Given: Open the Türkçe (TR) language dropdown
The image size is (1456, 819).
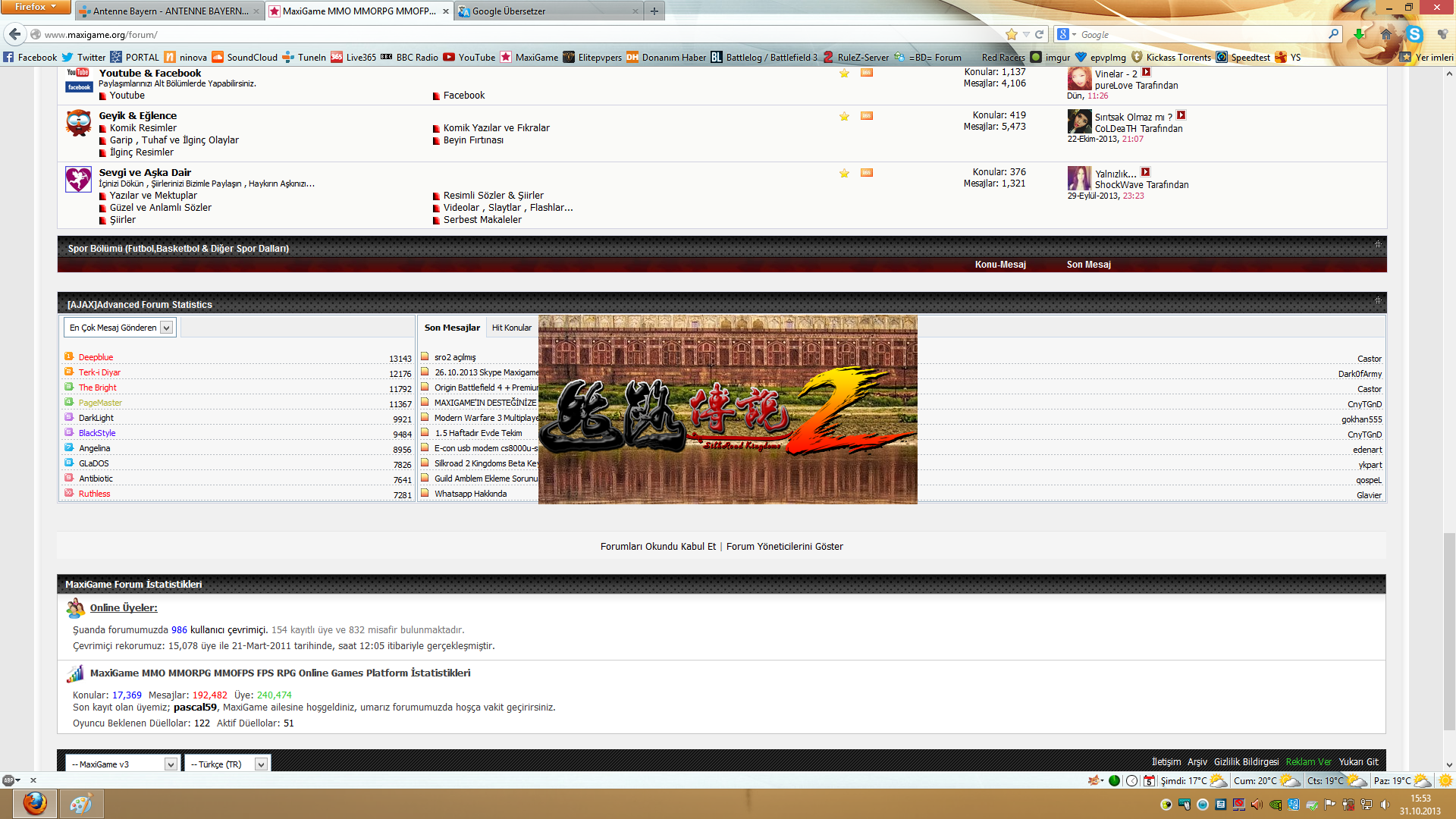Looking at the screenshot, I should coord(227,764).
